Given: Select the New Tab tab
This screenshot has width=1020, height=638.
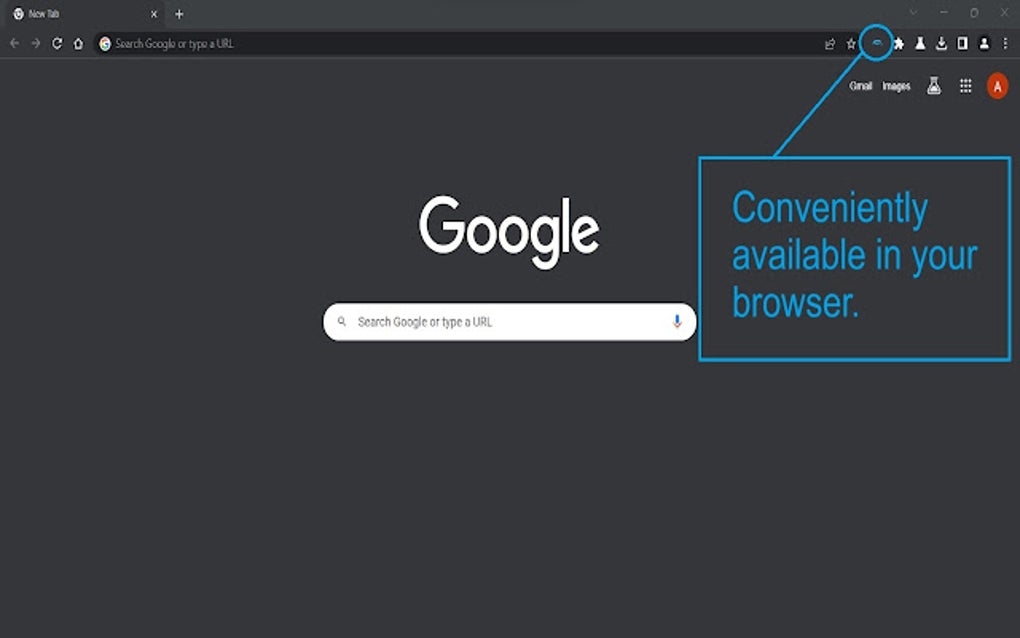Looking at the screenshot, I should pyautogui.click(x=85, y=14).
